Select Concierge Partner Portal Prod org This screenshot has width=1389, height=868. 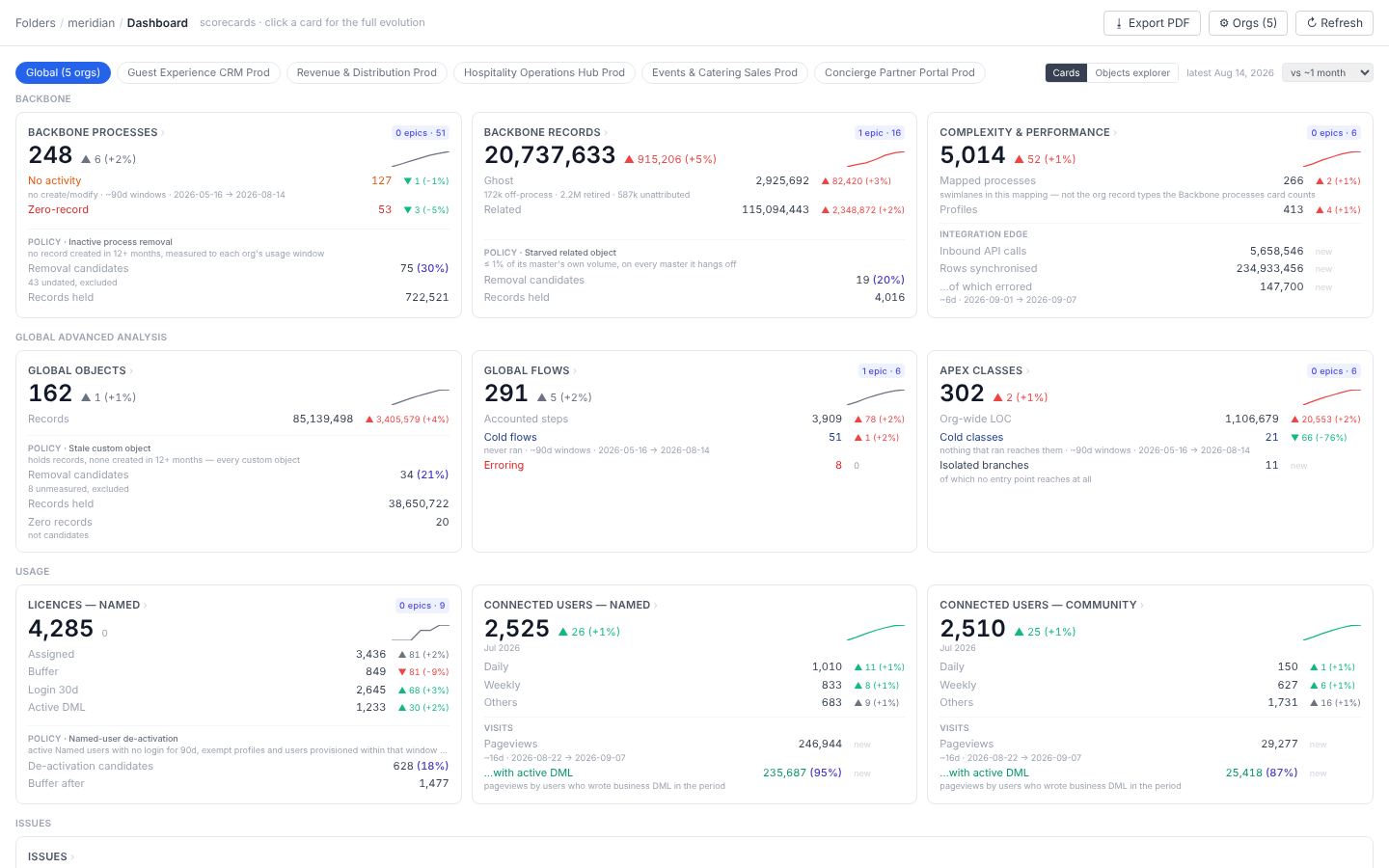click(900, 72)
